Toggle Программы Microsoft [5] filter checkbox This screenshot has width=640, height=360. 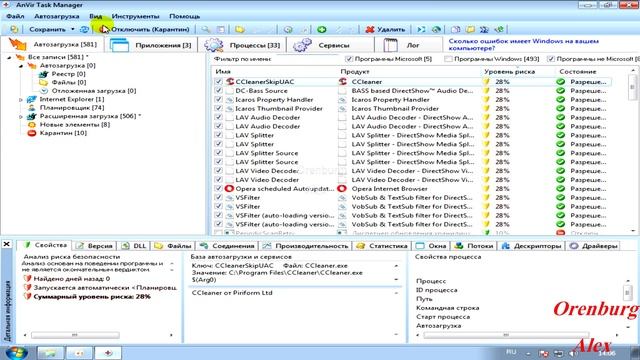(349, 59)
